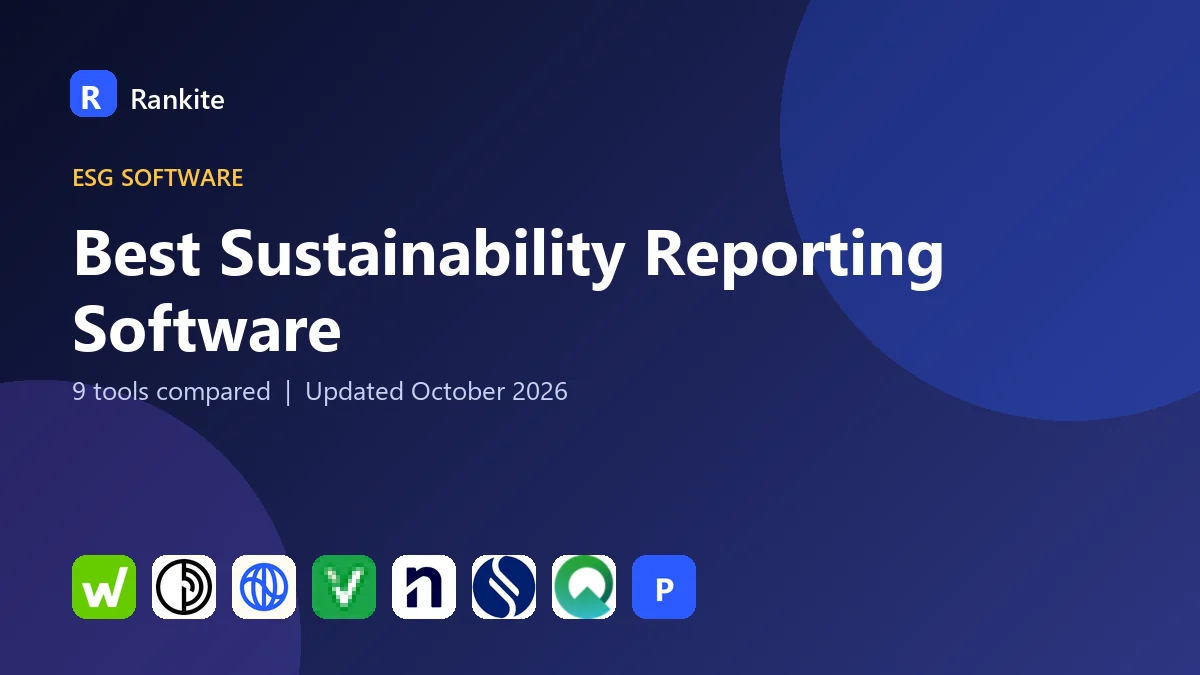Click the green mountain Q logo
The image size is (1200, 675).
pyautogui.click(x=584, y=587)
